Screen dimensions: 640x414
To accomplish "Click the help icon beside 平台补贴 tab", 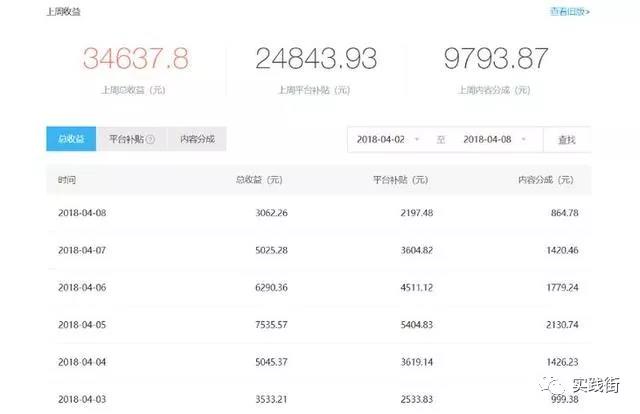I will pyautogui.click(x=150, y=139).
